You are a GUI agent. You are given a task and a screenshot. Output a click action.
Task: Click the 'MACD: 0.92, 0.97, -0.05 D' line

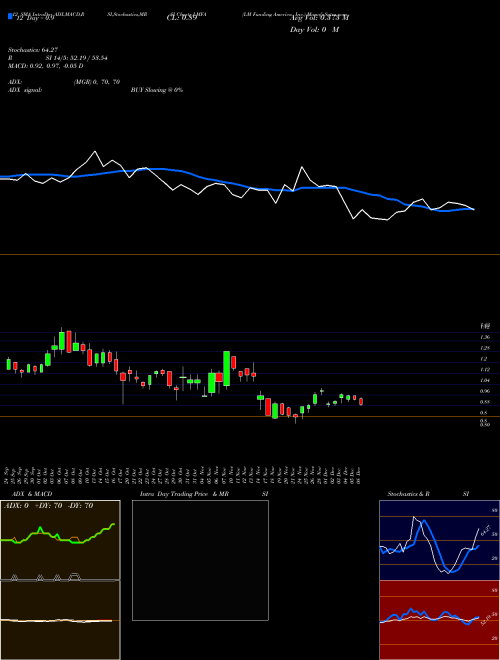point(45,66)
